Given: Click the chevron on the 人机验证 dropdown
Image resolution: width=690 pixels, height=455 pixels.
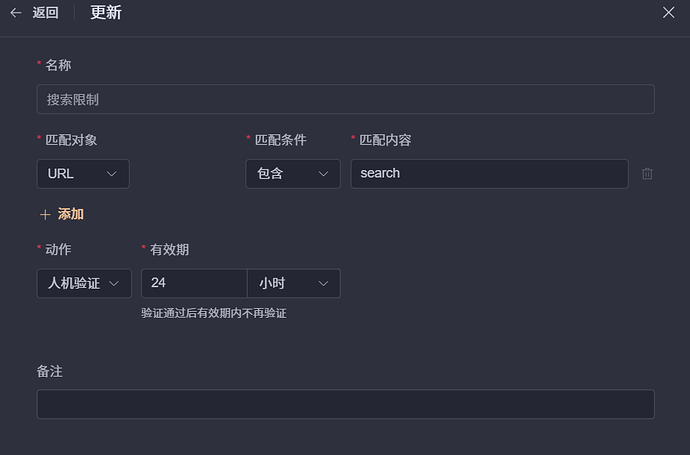Looking at the screenshot, I should pyautogui.click(x=114, y=283).
